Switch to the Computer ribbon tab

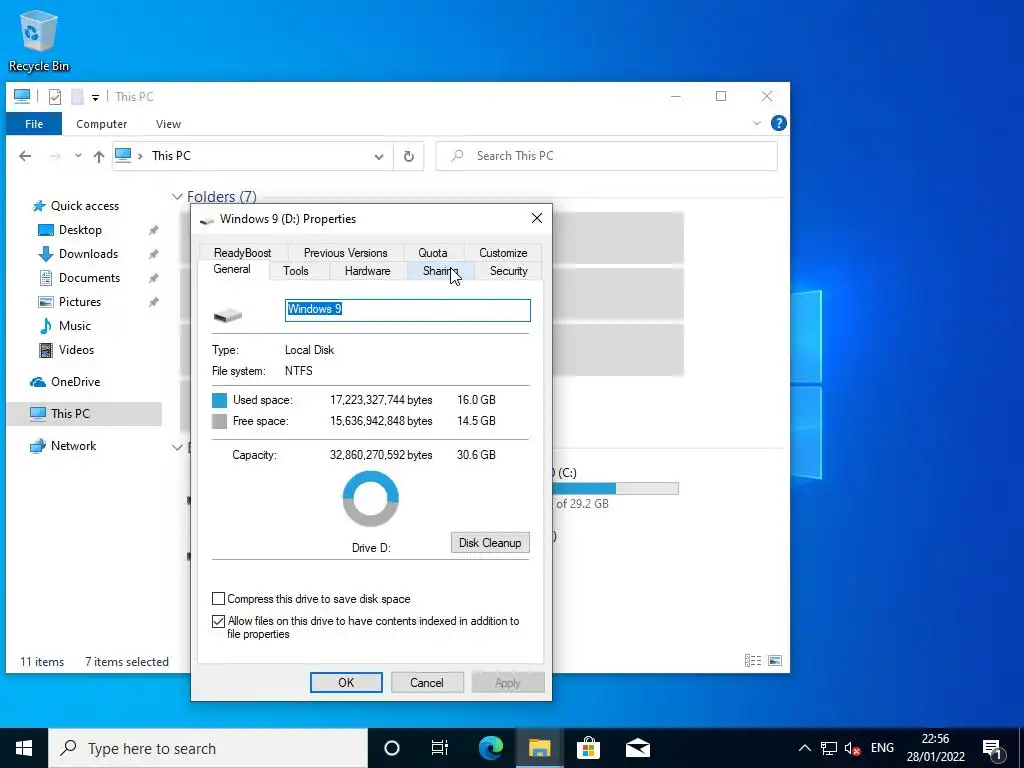click(x=101, y=123)
